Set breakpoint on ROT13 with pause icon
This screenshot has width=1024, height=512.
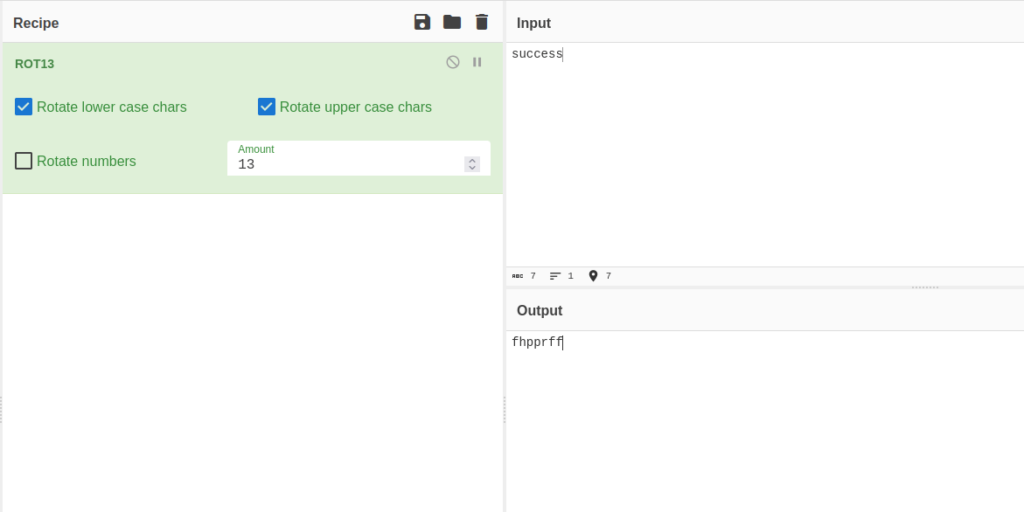477,62
